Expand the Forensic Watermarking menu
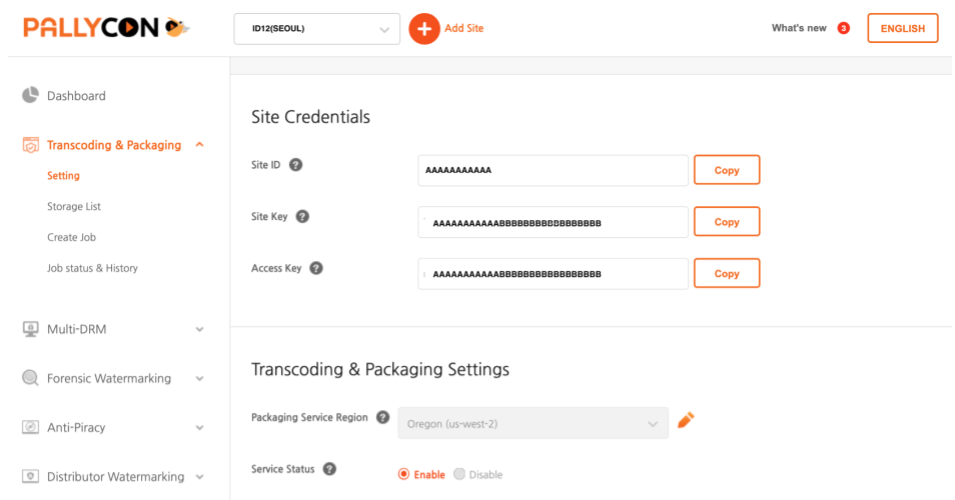Image resolution: width=955 pixels, height=500 pixels. (x=114, y=378)
